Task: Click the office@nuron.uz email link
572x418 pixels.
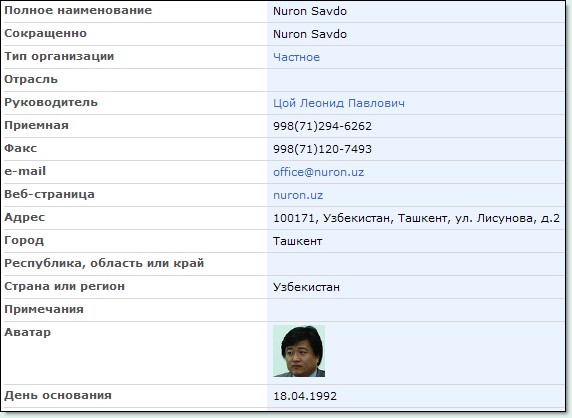Action: pos(318,172)
